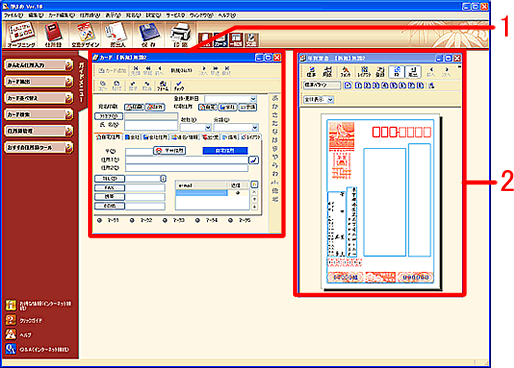Click the レイアウト layout icon in preview window
The height and width of the screenshot is (368, 514).
tap(364, 72)
